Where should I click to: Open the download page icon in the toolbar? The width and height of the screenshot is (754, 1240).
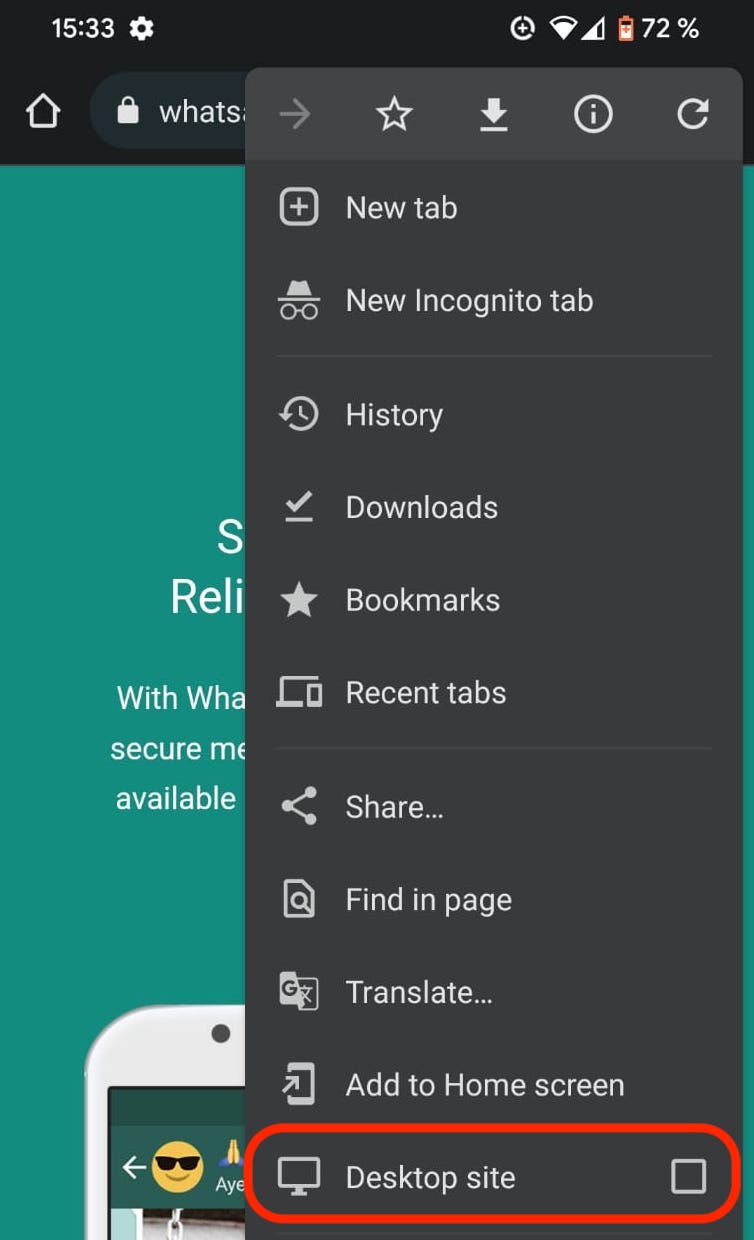click(493, 113)
